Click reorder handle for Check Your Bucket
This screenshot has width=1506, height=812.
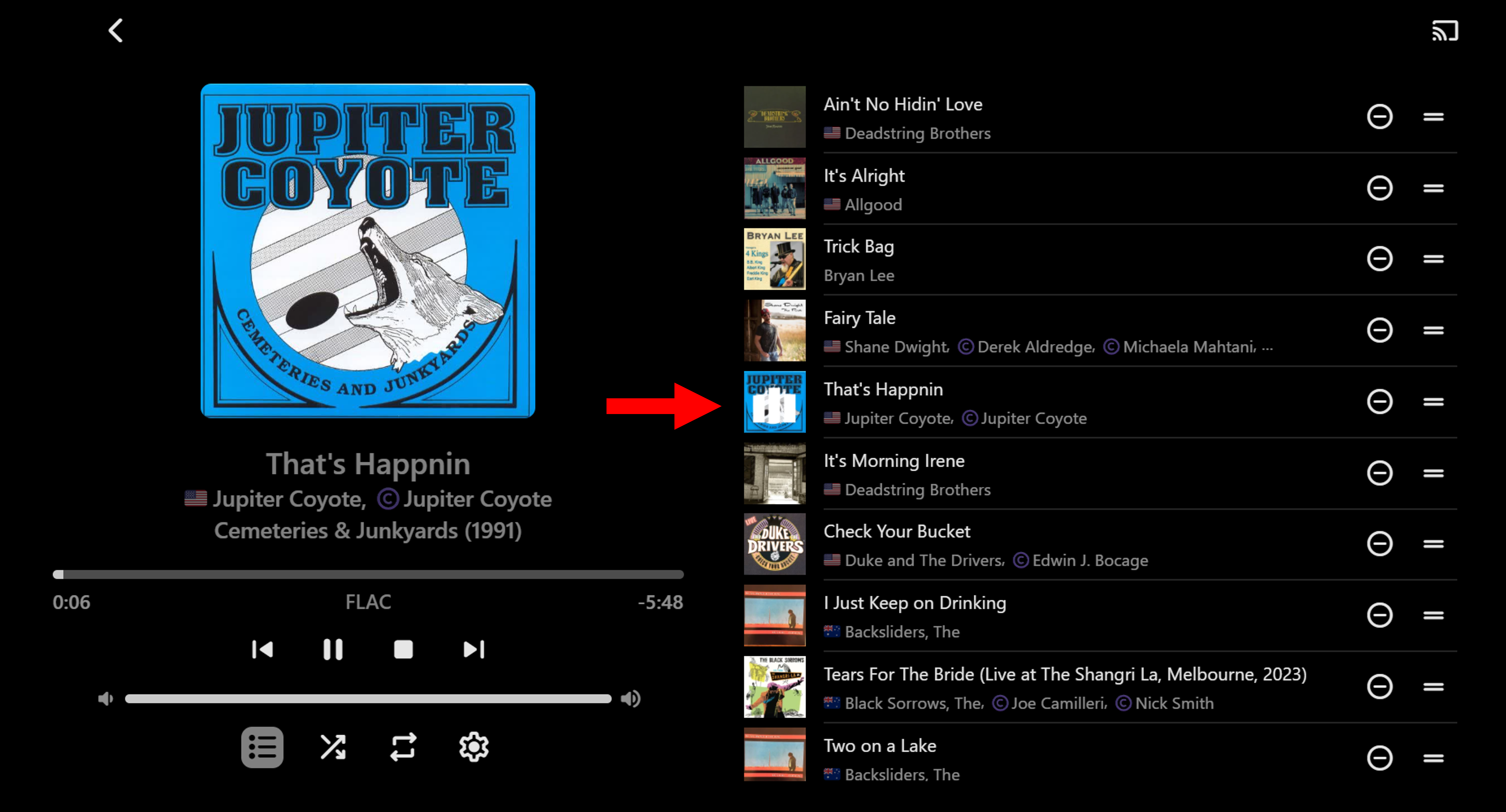1433,544
